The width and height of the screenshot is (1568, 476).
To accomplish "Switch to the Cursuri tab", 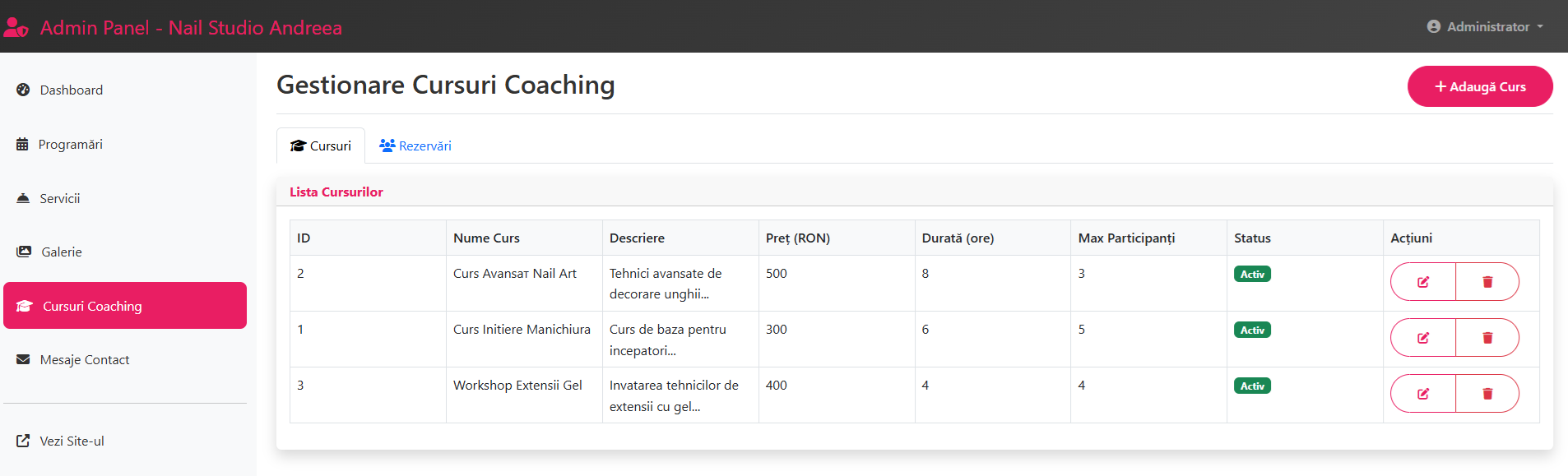I will pos(321,146).
